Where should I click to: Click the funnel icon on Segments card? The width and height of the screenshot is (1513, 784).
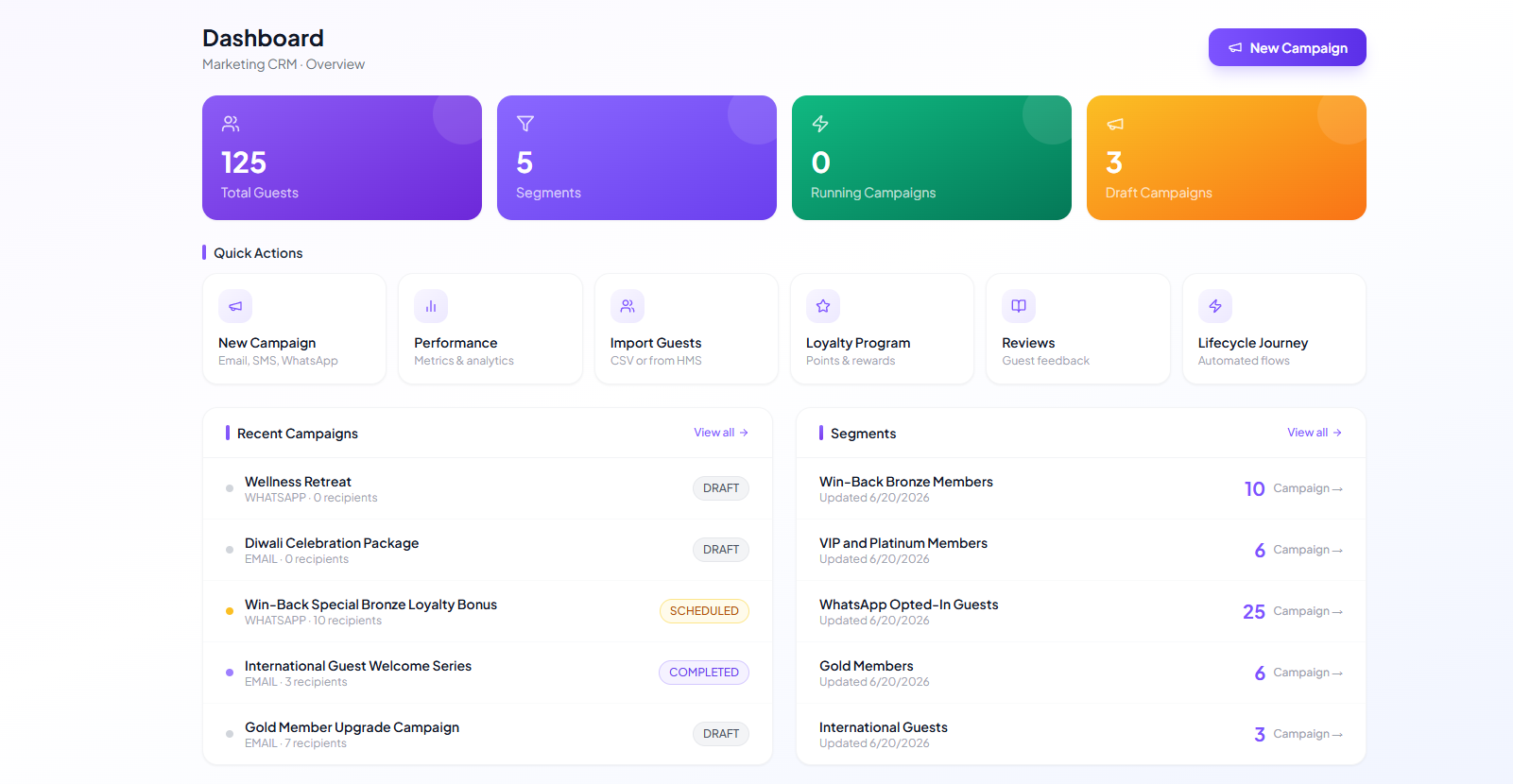click(525, 124)
